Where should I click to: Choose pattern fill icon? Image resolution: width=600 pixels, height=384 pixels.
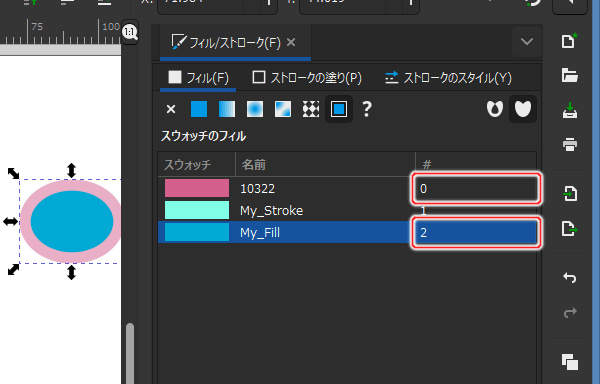click(x=311, y=109)
